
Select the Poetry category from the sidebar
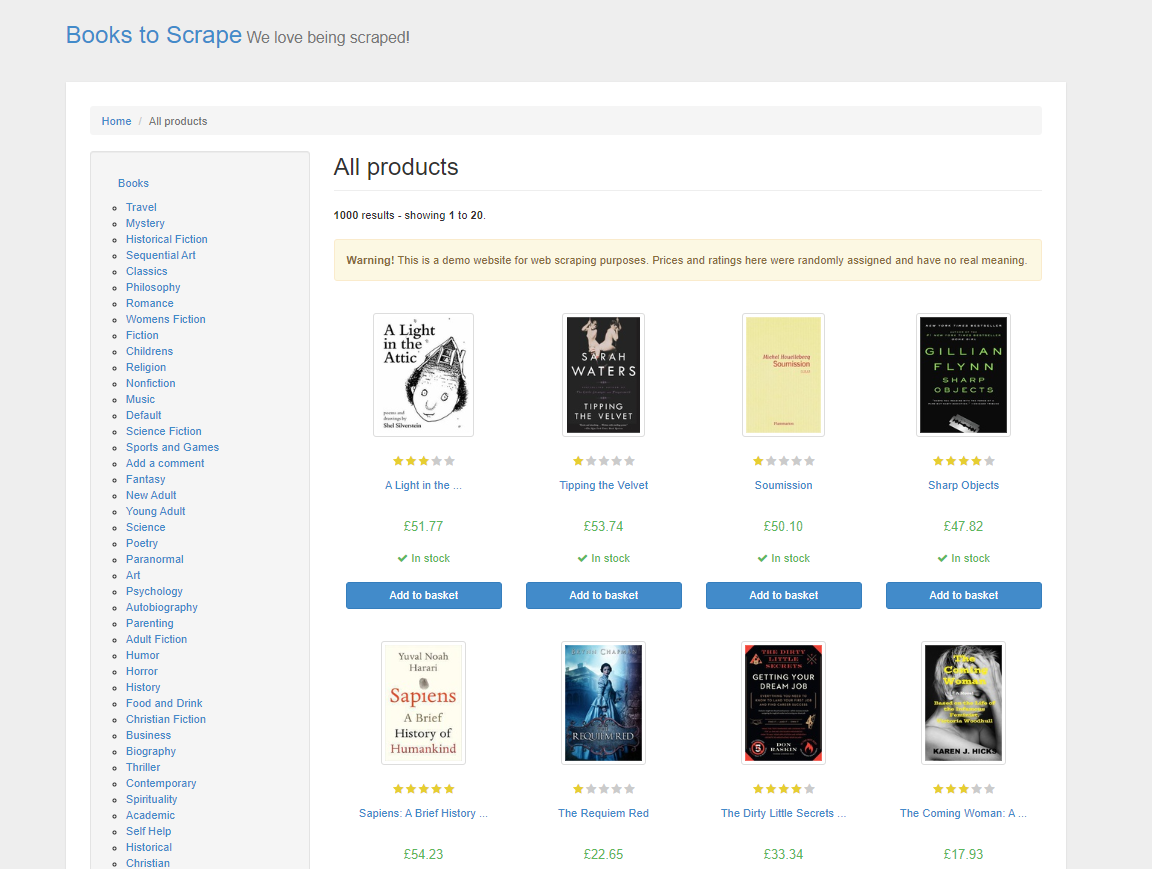[142, 543]
